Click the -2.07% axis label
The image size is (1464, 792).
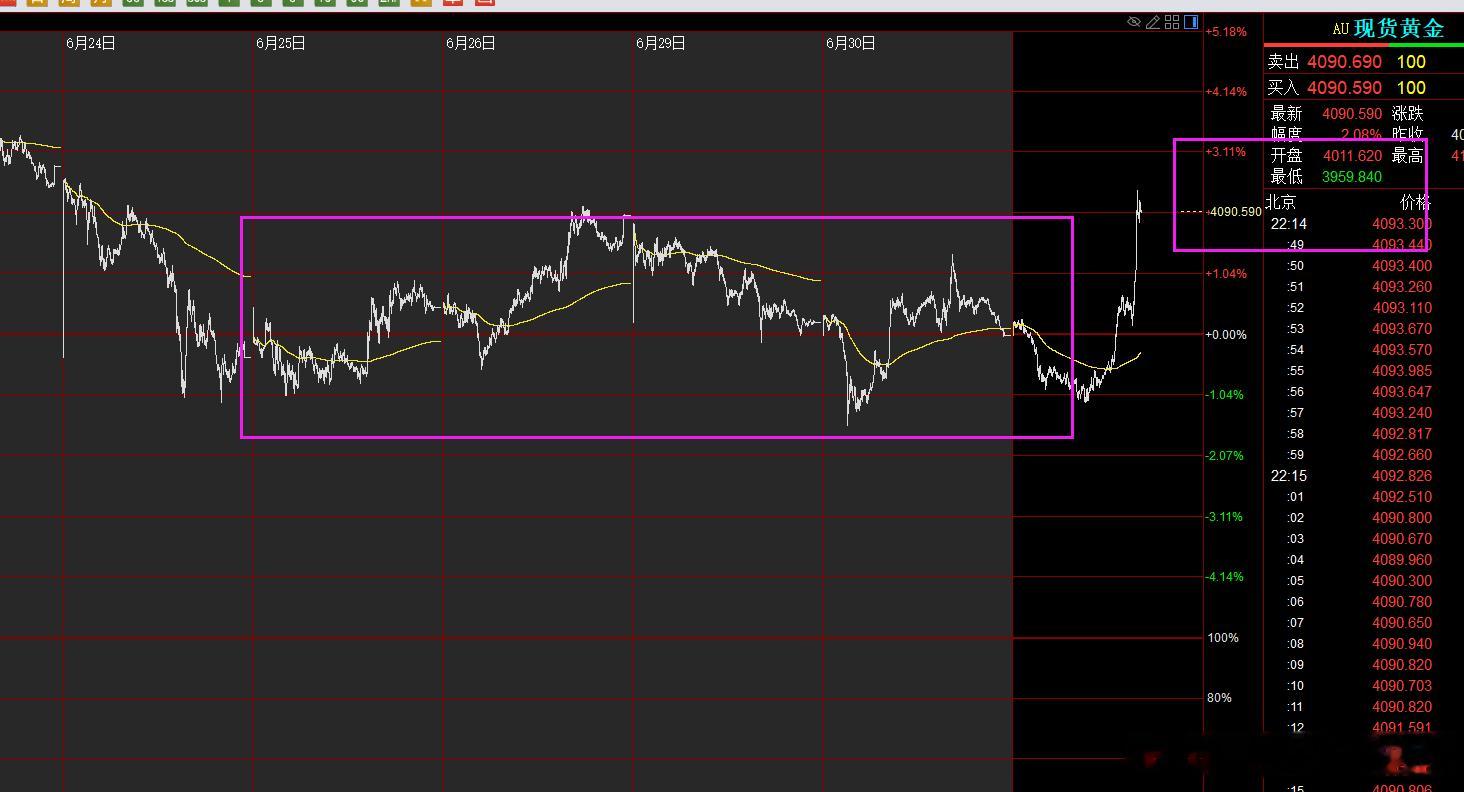pos(1227,456)
